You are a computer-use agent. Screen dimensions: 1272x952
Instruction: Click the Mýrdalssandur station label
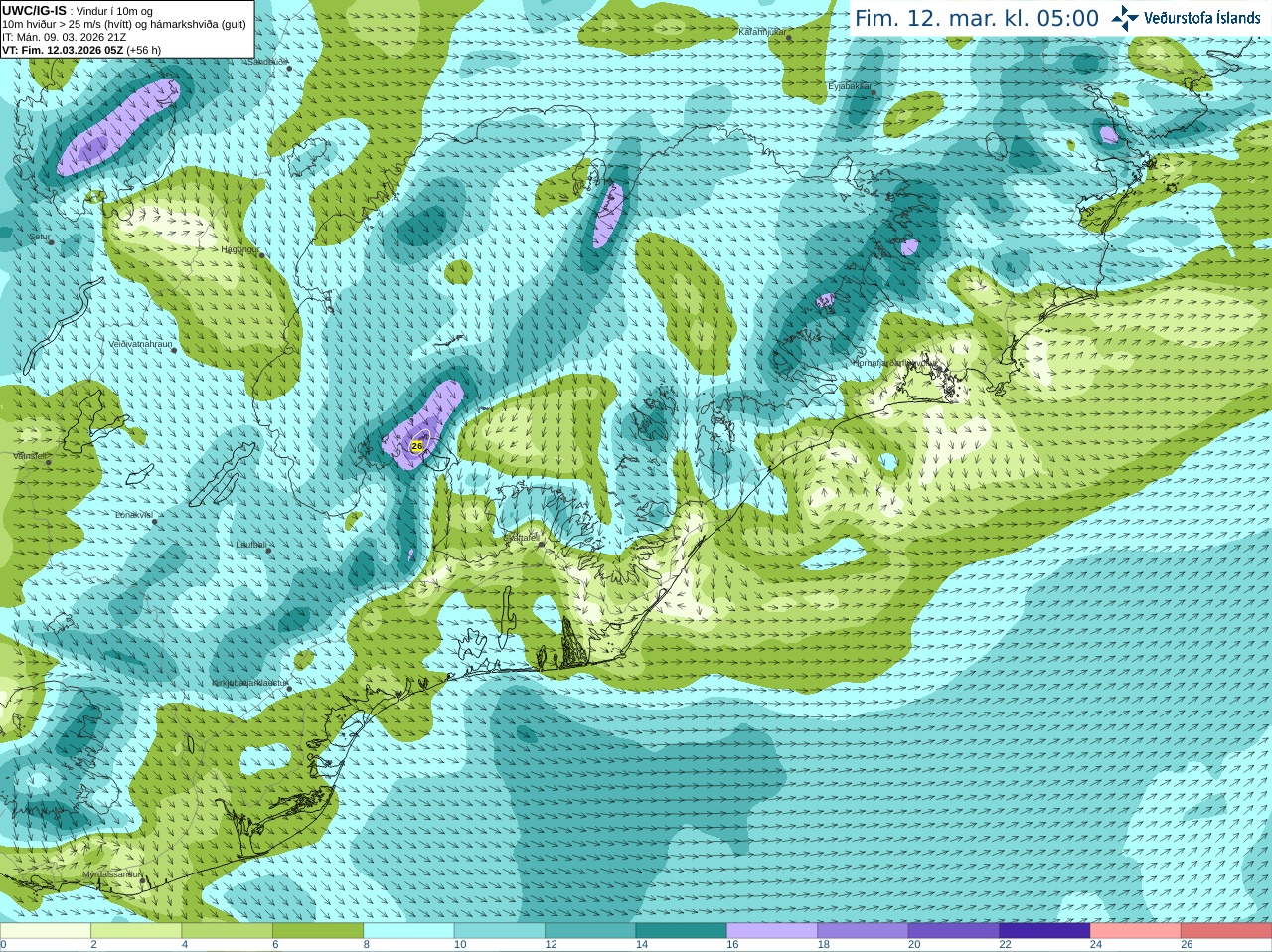(111, 874)
